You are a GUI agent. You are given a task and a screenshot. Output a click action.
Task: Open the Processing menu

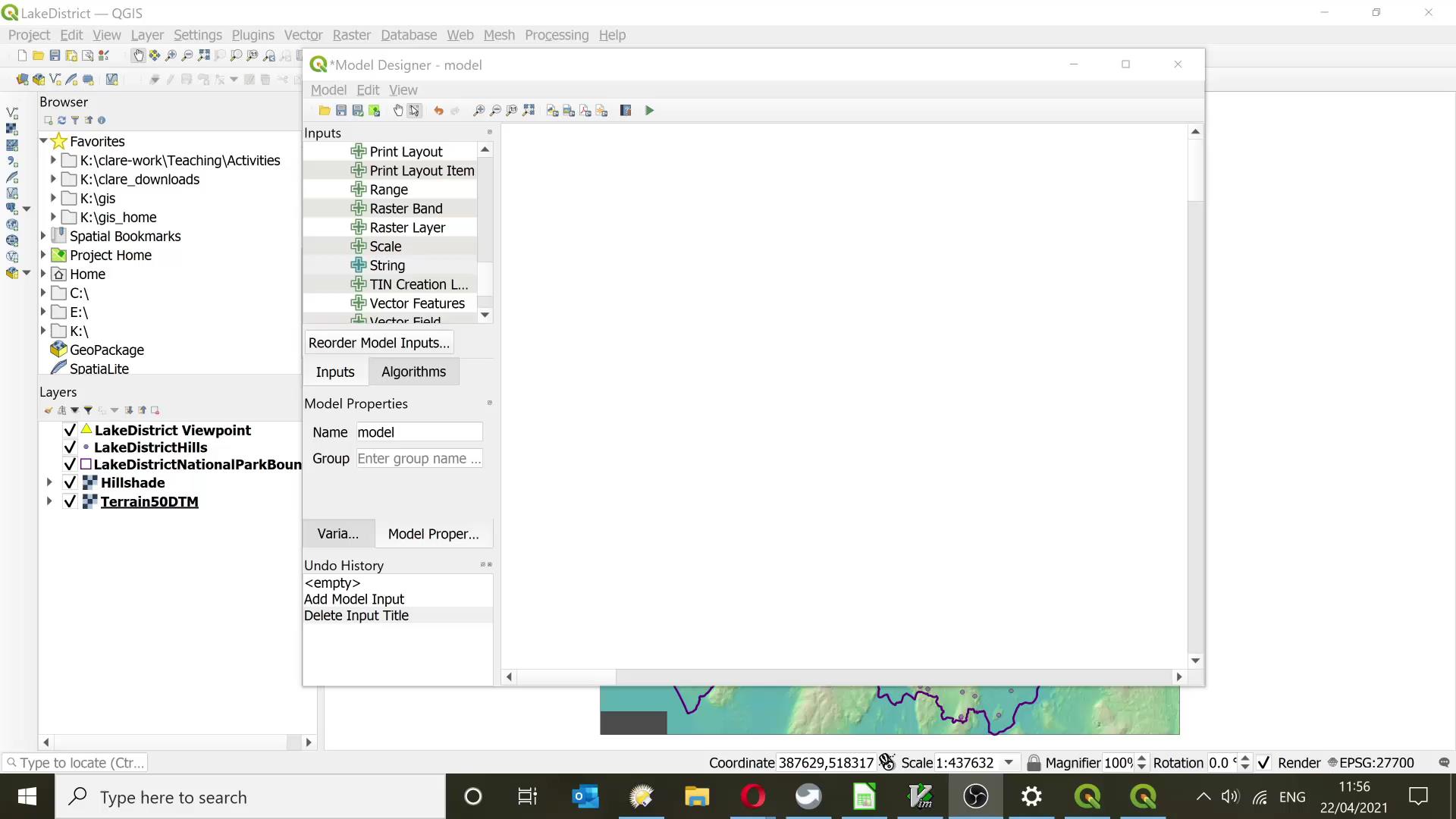coord(556,35)
